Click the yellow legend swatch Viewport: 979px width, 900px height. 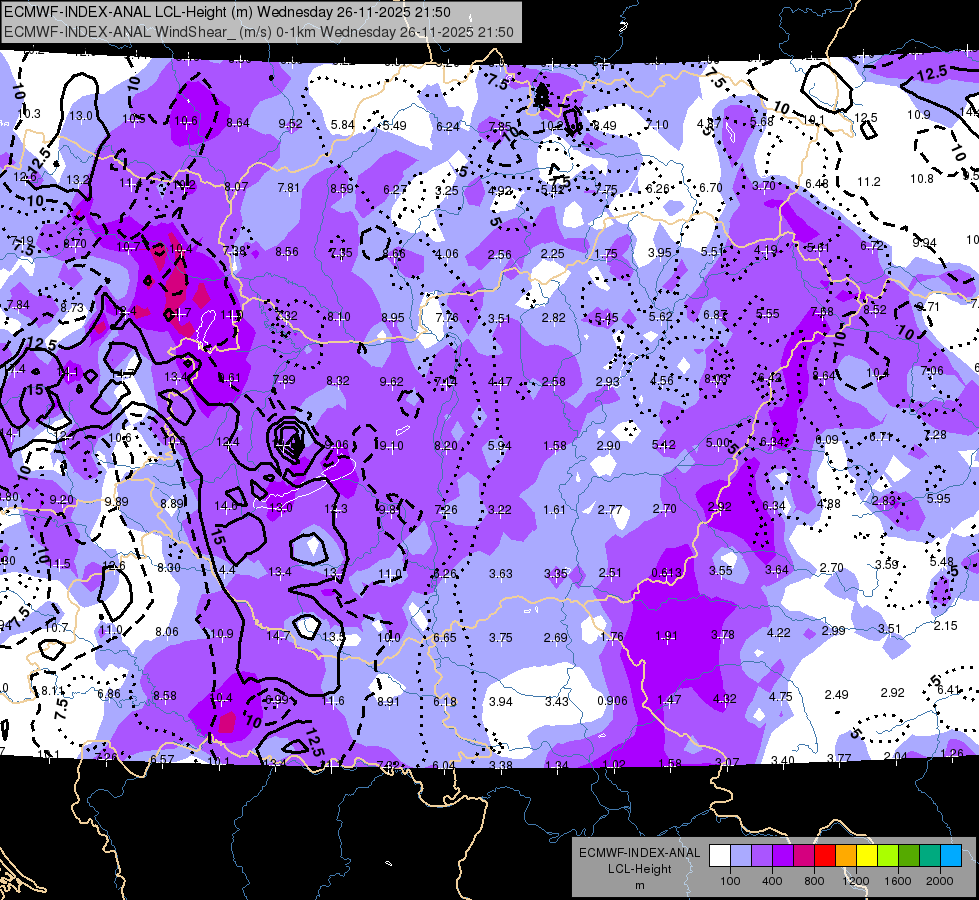click(867, 856)
